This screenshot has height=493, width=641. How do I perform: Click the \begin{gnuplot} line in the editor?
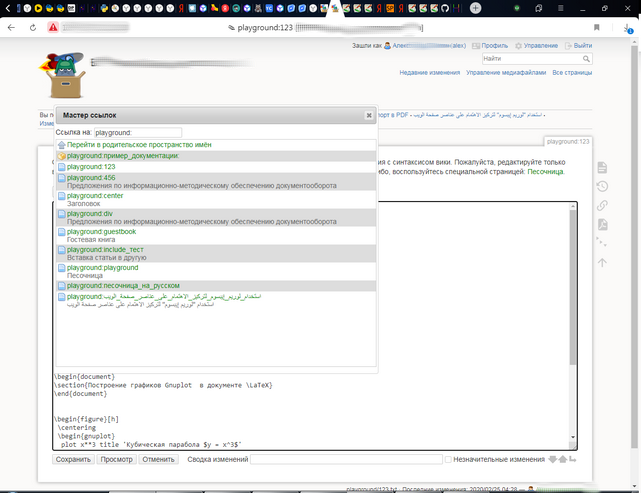coord(85,436)
